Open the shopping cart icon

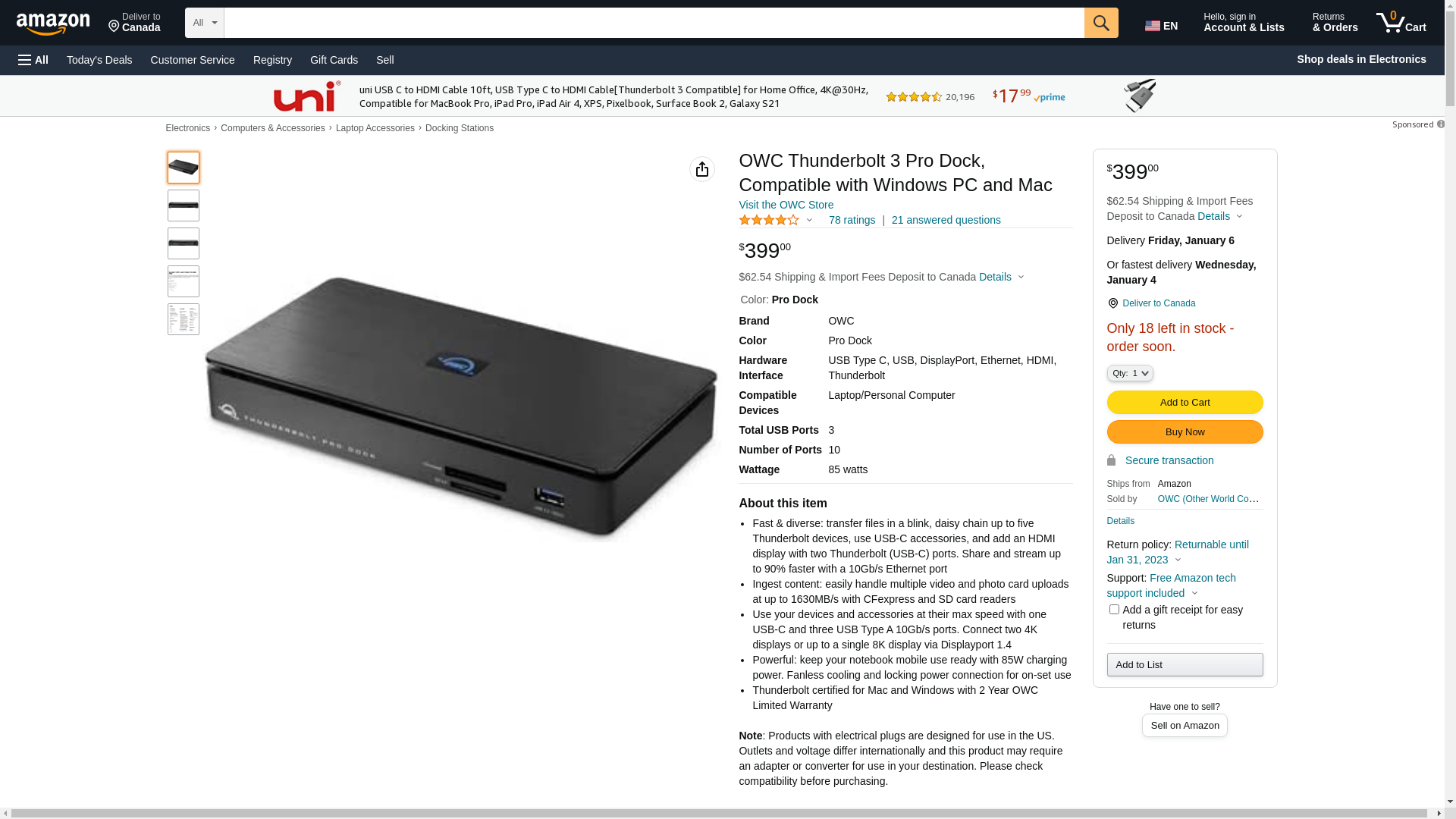1401,23
